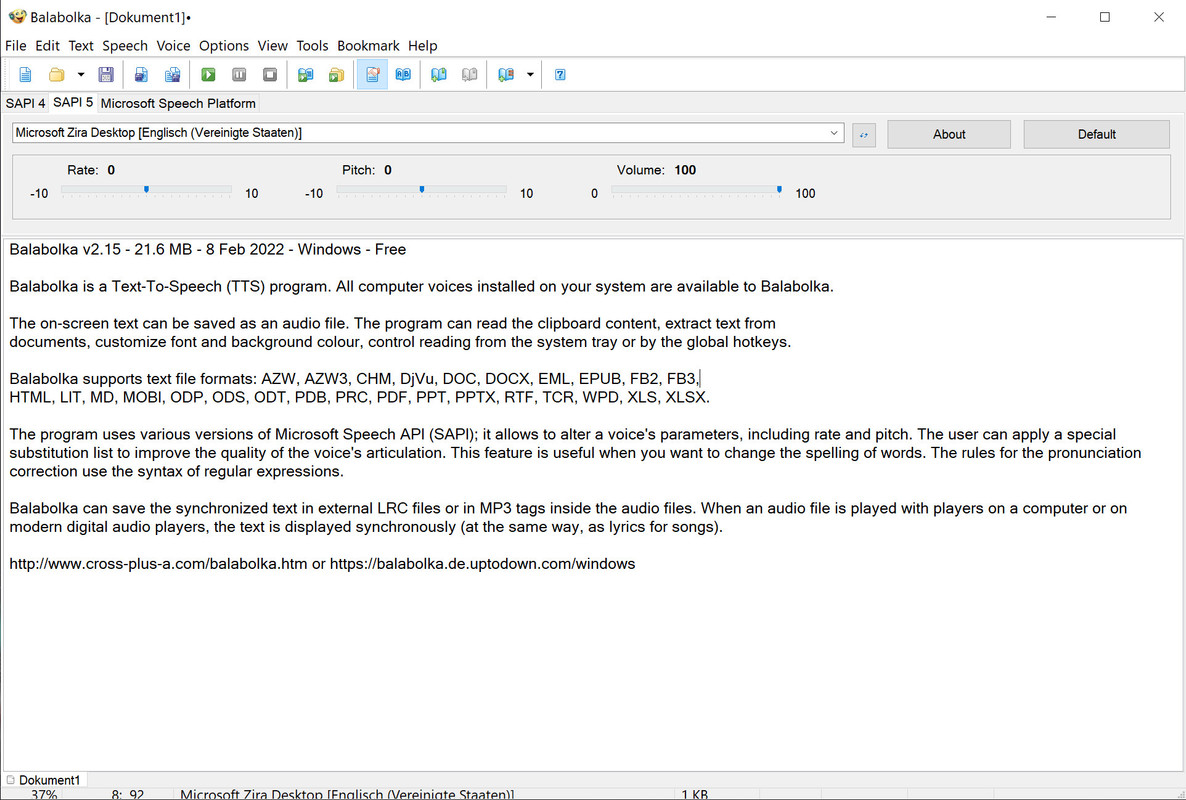
Task: Start reading aloud with green play button
Action: [208, 74]
